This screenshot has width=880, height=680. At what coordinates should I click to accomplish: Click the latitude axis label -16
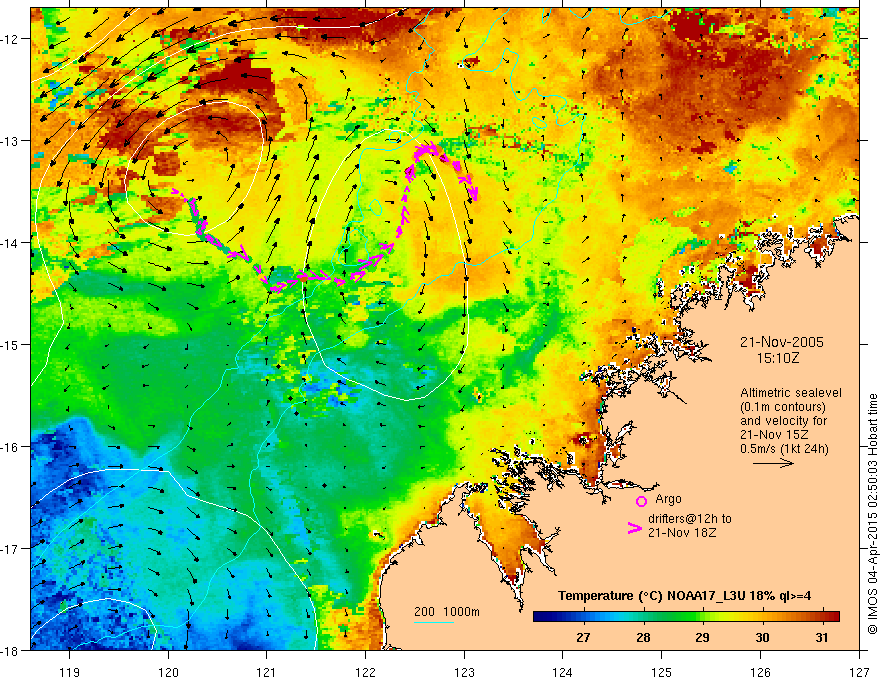[x=11, y=447]
